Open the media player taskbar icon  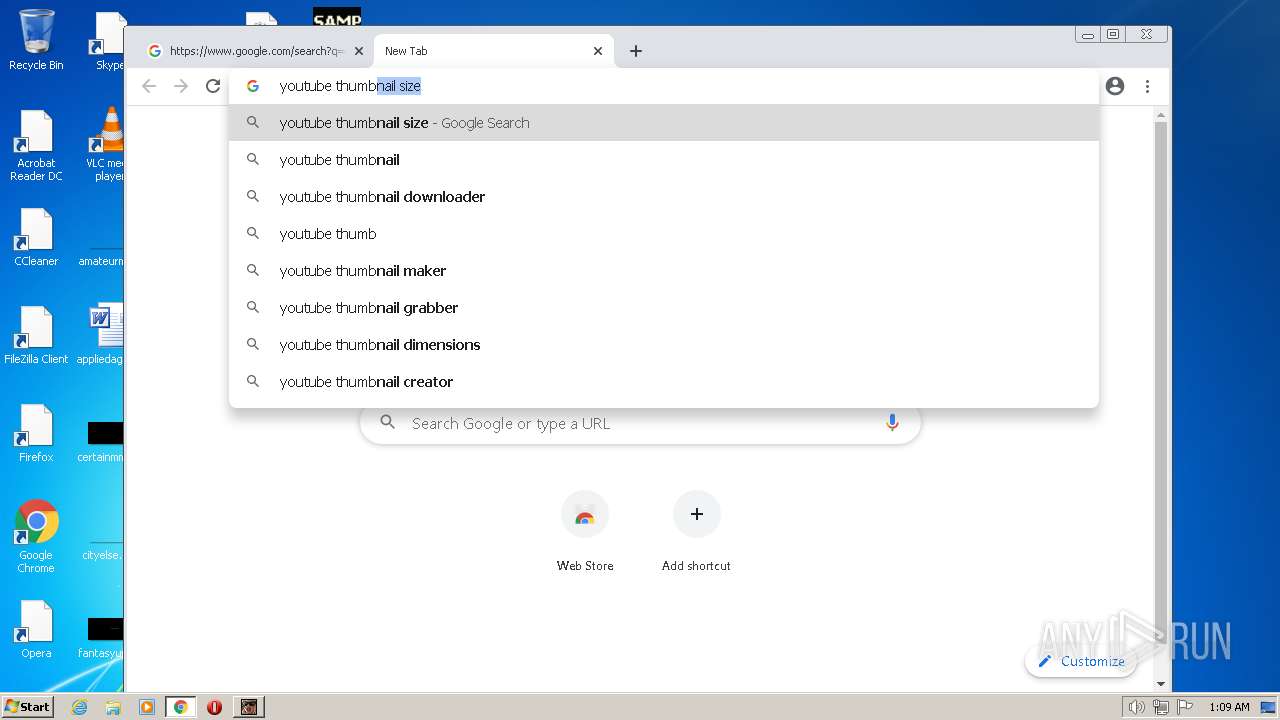[147, 707]
